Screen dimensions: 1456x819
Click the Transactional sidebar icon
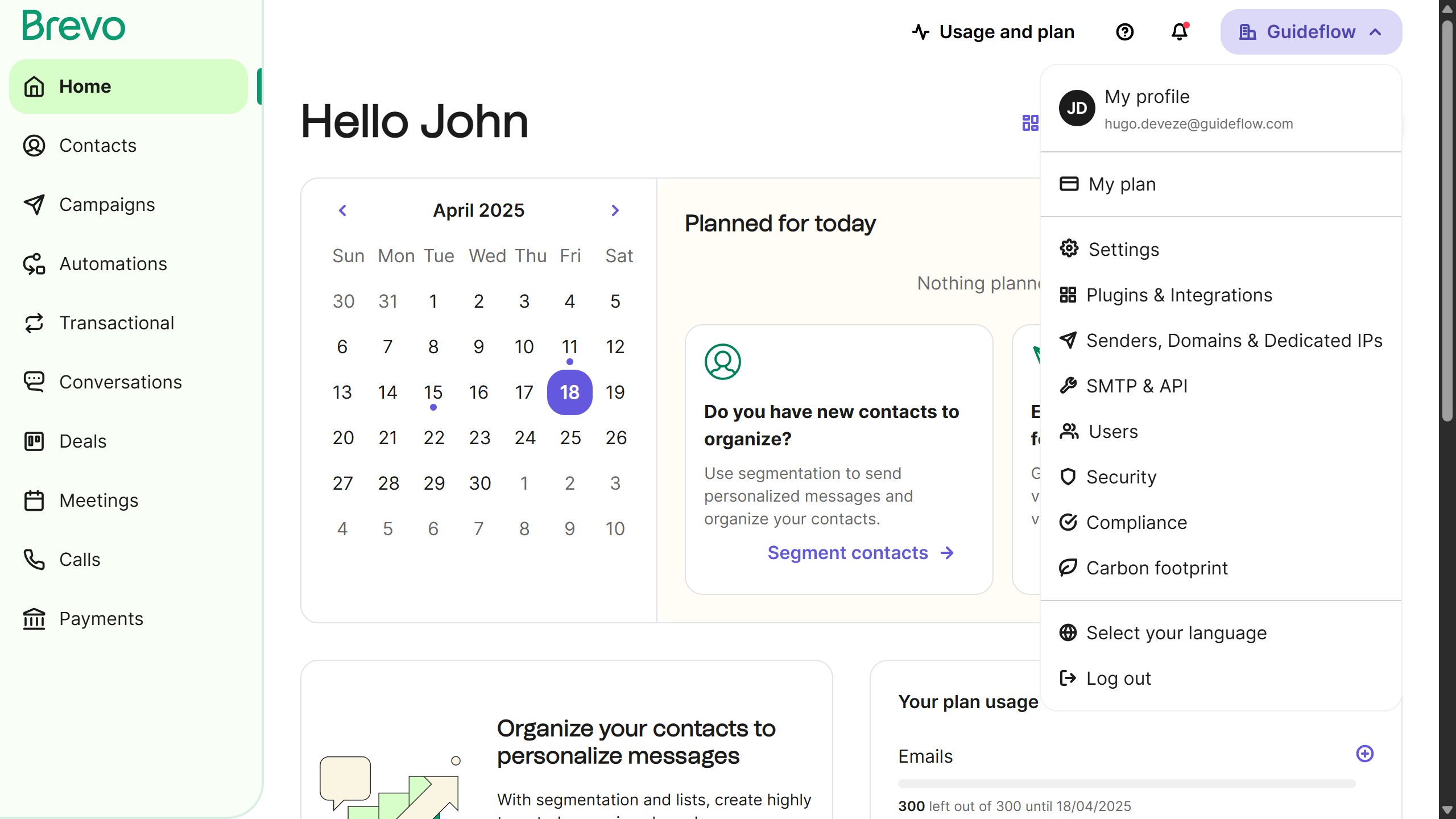coord(34,323)
